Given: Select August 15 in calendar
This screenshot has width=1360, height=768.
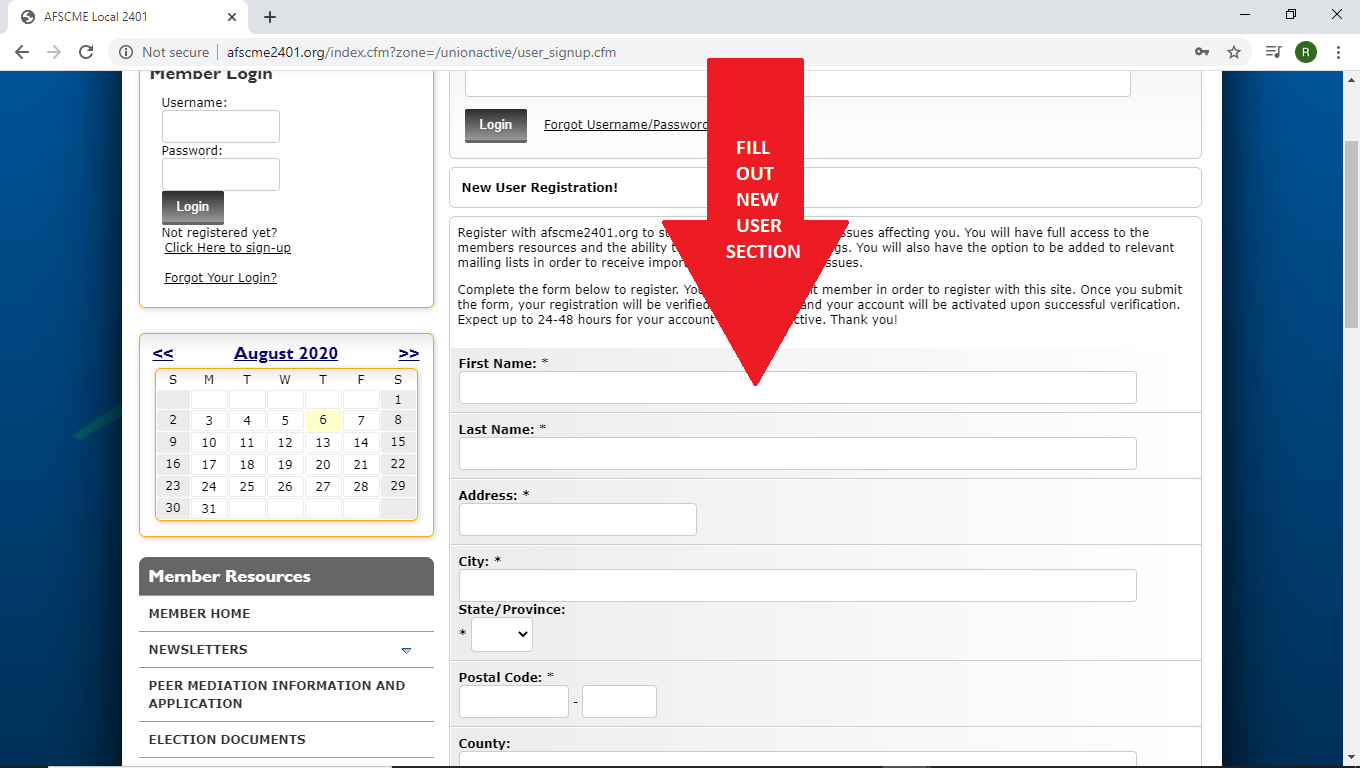Looking at the screenshot, I should click(398, 442).
